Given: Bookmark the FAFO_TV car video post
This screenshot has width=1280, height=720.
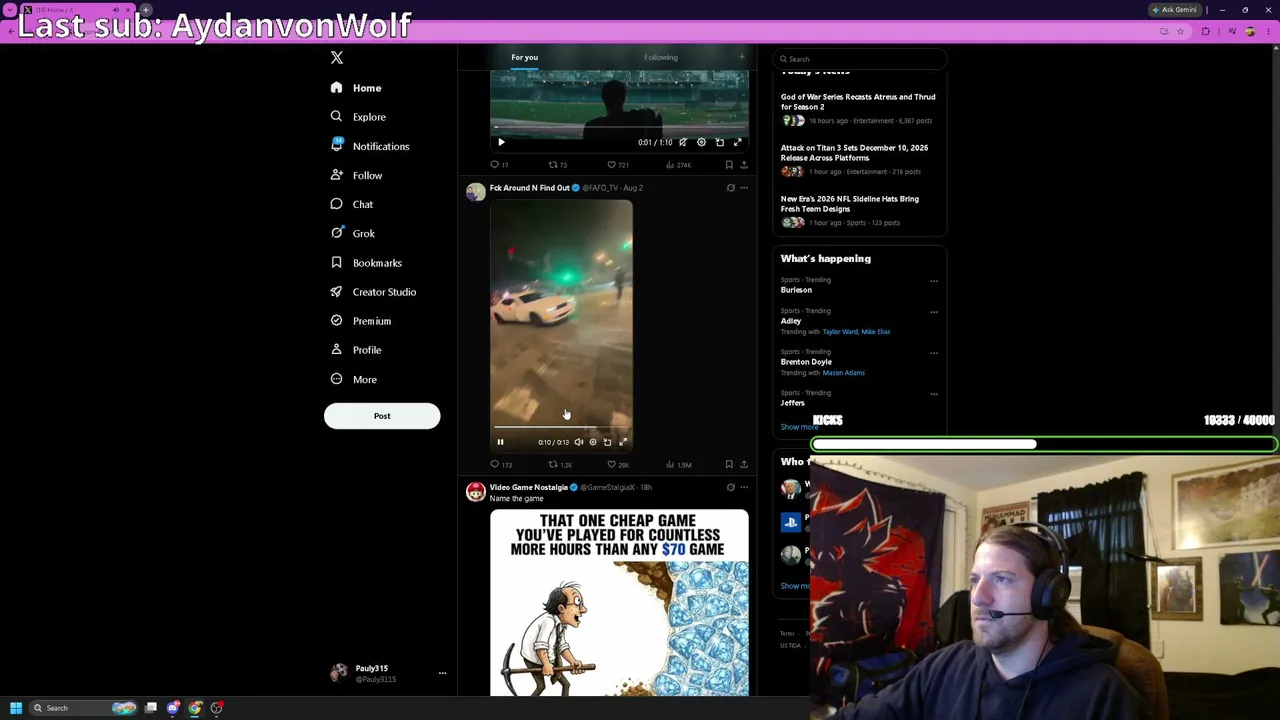Looking at the screenshot, I should tap(729, 465).
